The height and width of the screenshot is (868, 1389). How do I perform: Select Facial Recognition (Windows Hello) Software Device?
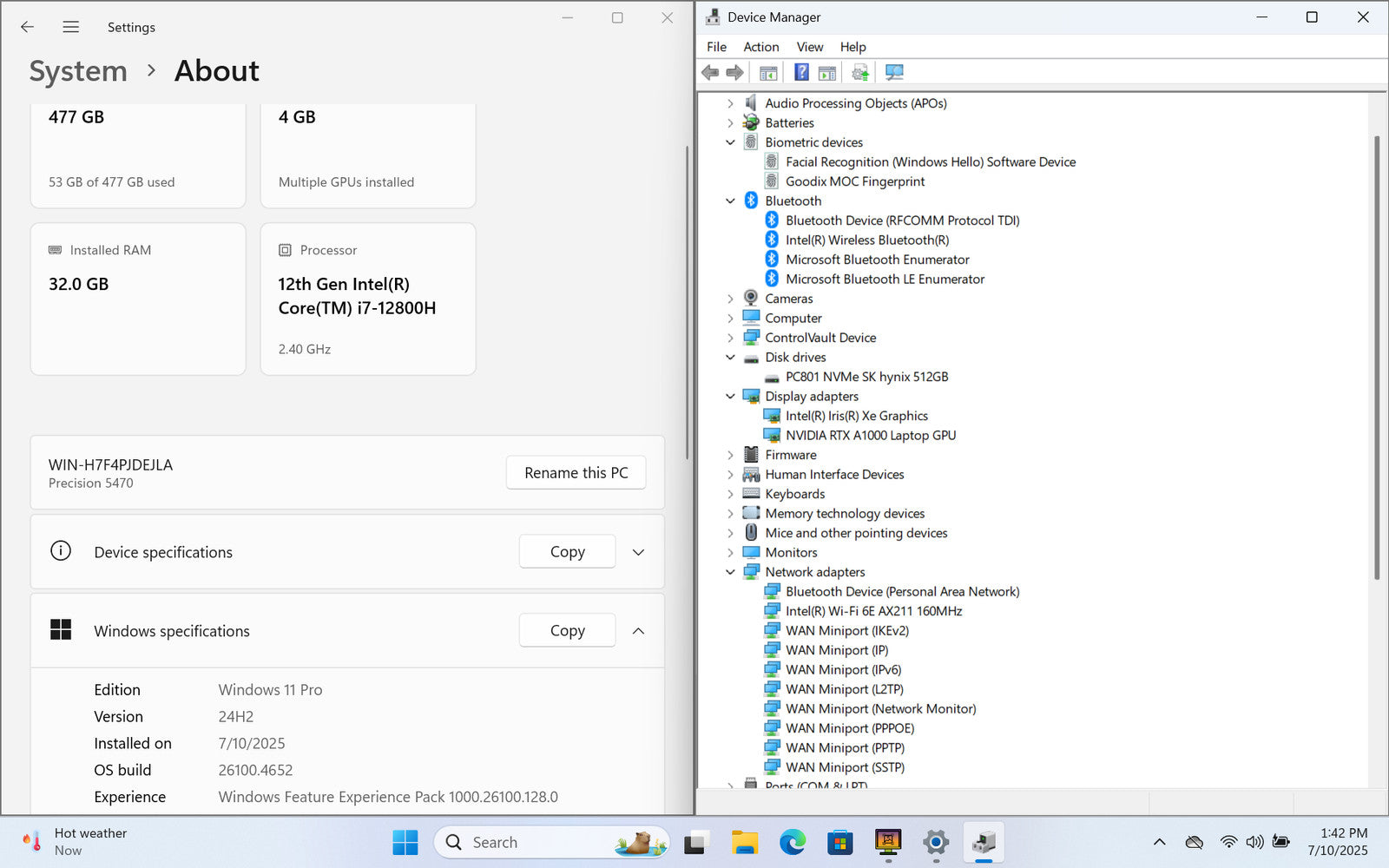pos(931,161)
